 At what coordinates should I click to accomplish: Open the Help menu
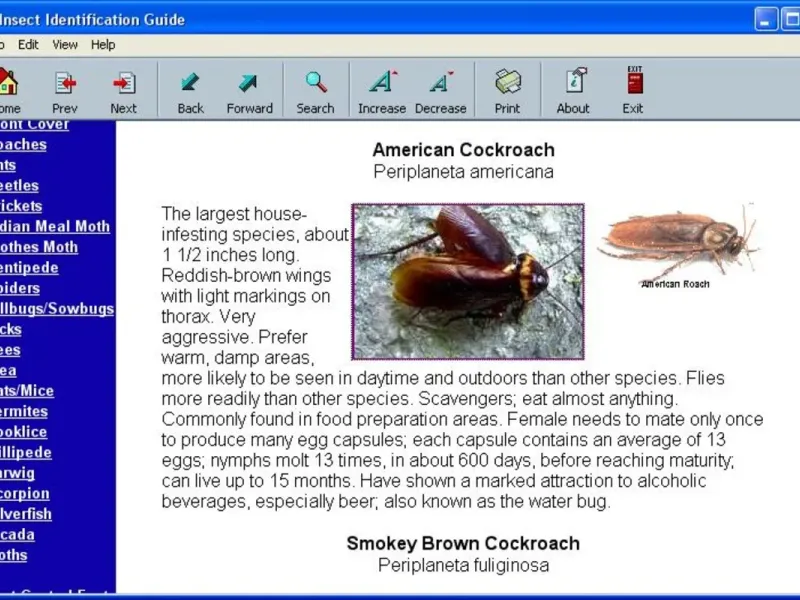[103, 45]
